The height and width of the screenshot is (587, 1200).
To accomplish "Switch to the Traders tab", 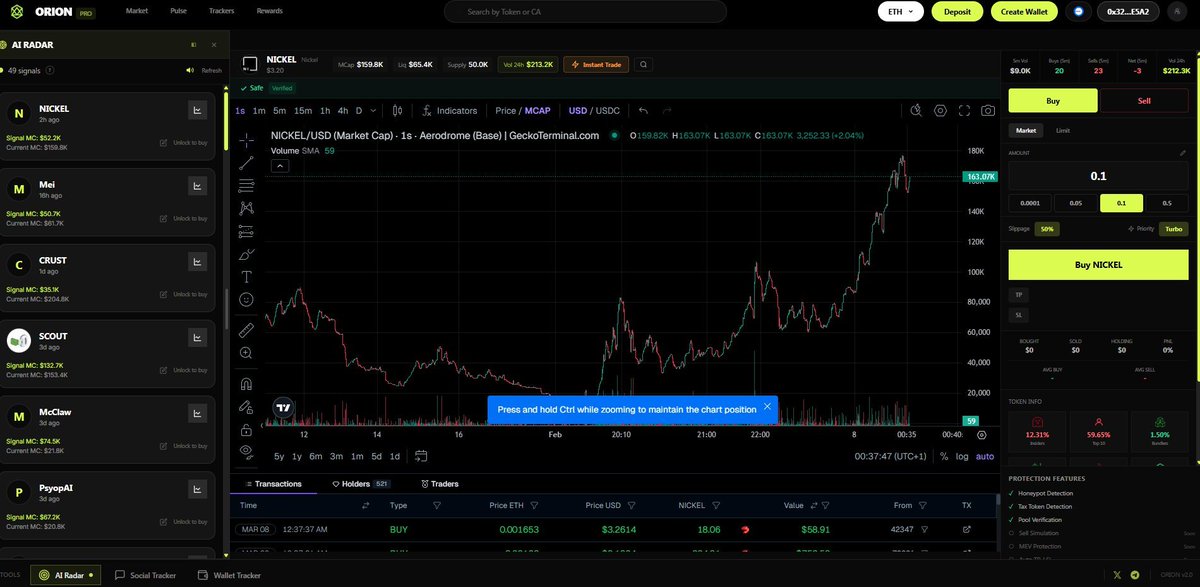I will click(x=440, y=484).
